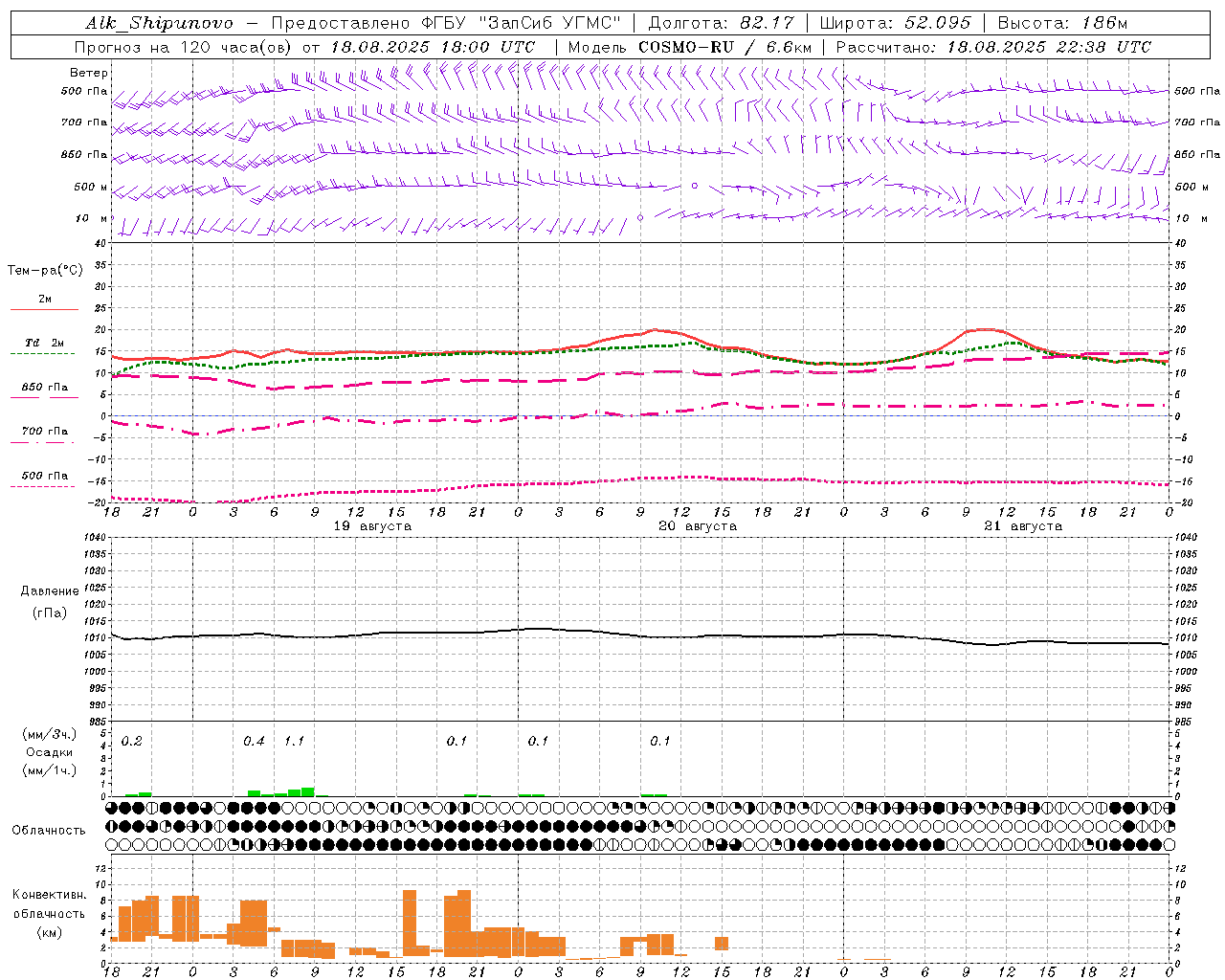Click the "Облачность" cloud cover label
Screen dimensions: 1225x980
49,831
